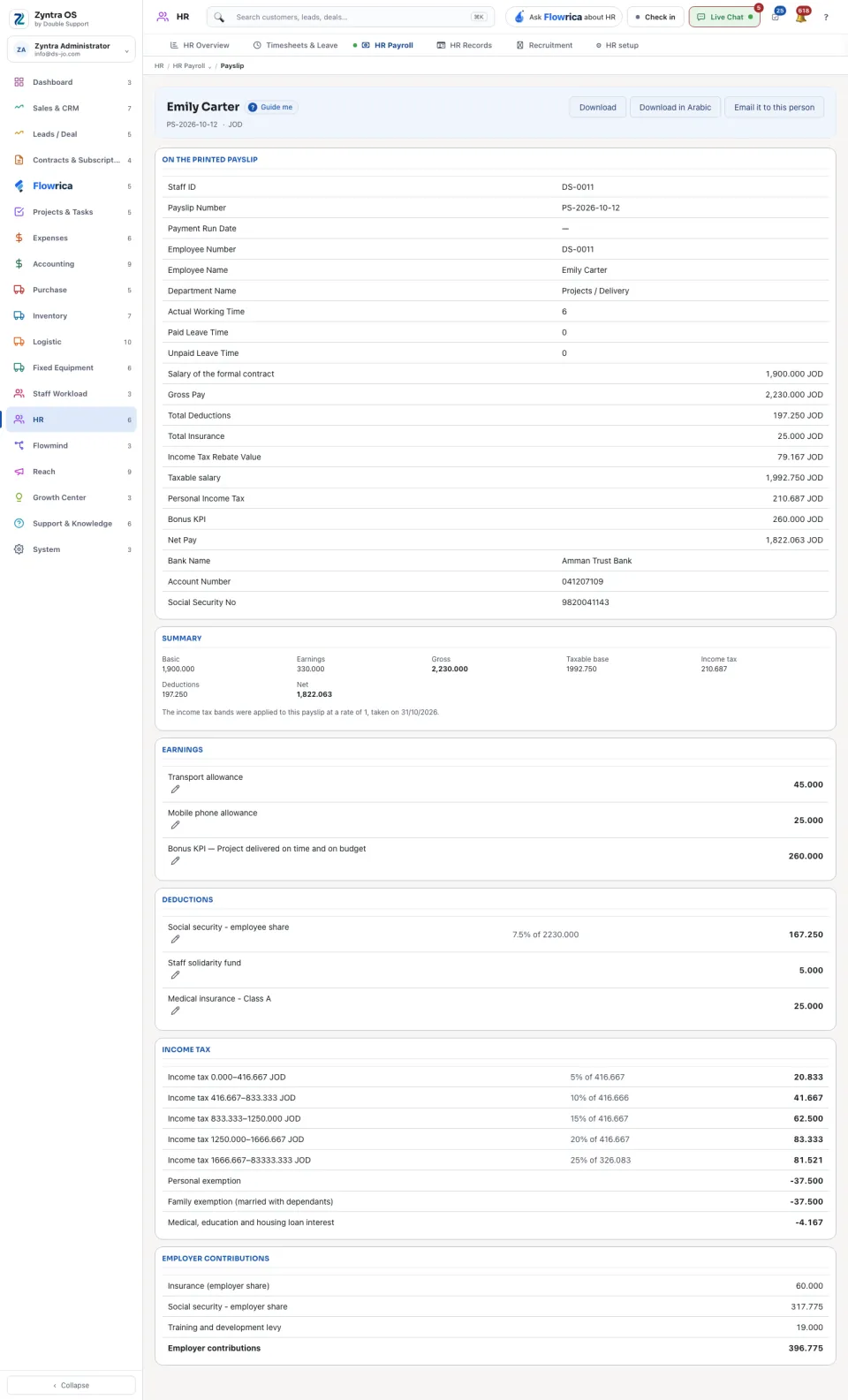This screenshot has width=848, height=1400.
Task: Edit Medical insurance Class A pencil
Action: pyautogui.click(x=175, y=1010)
